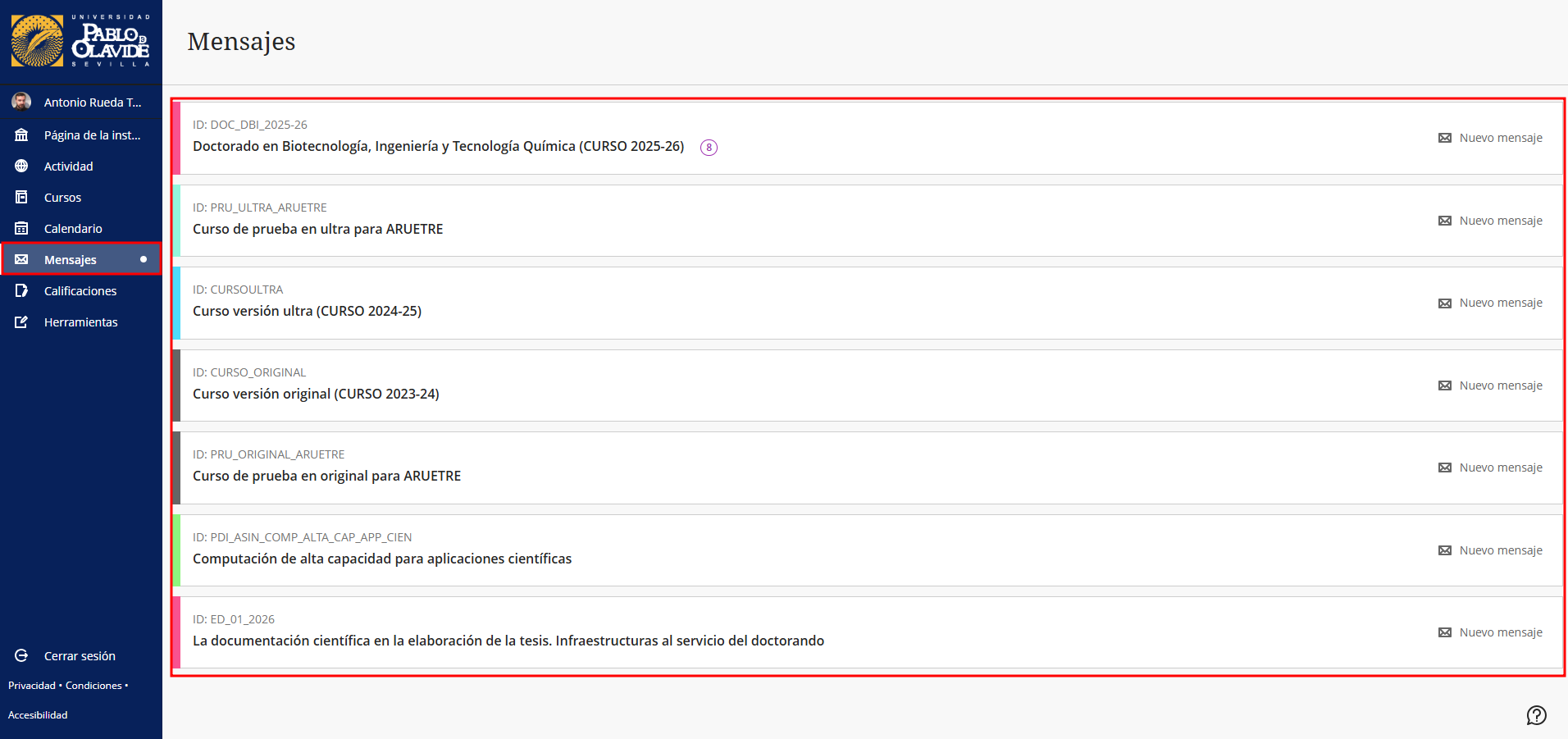Open the Calendario calendar icon
Image resolution: width=1568 pixels, height=739 pixels.
pos(21,228)
